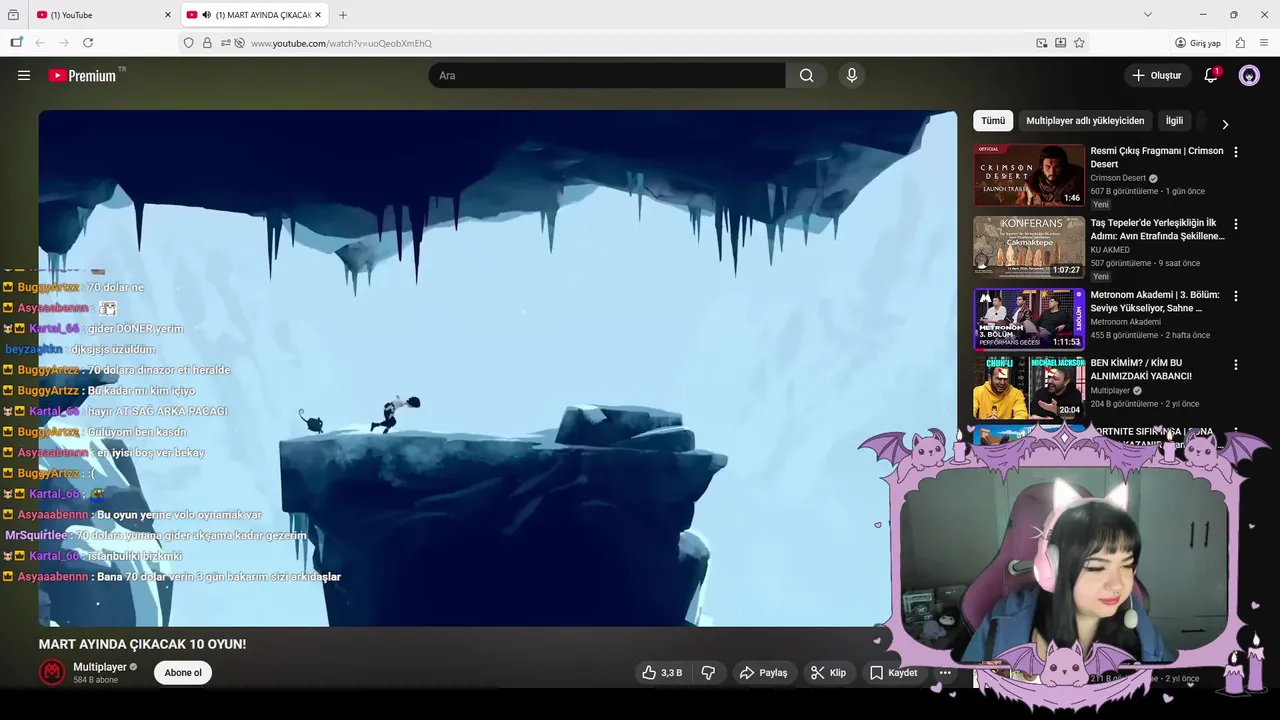List all tabs with chevron
The width and height of the screenshot is (1280, 720).
point(1148,15)
